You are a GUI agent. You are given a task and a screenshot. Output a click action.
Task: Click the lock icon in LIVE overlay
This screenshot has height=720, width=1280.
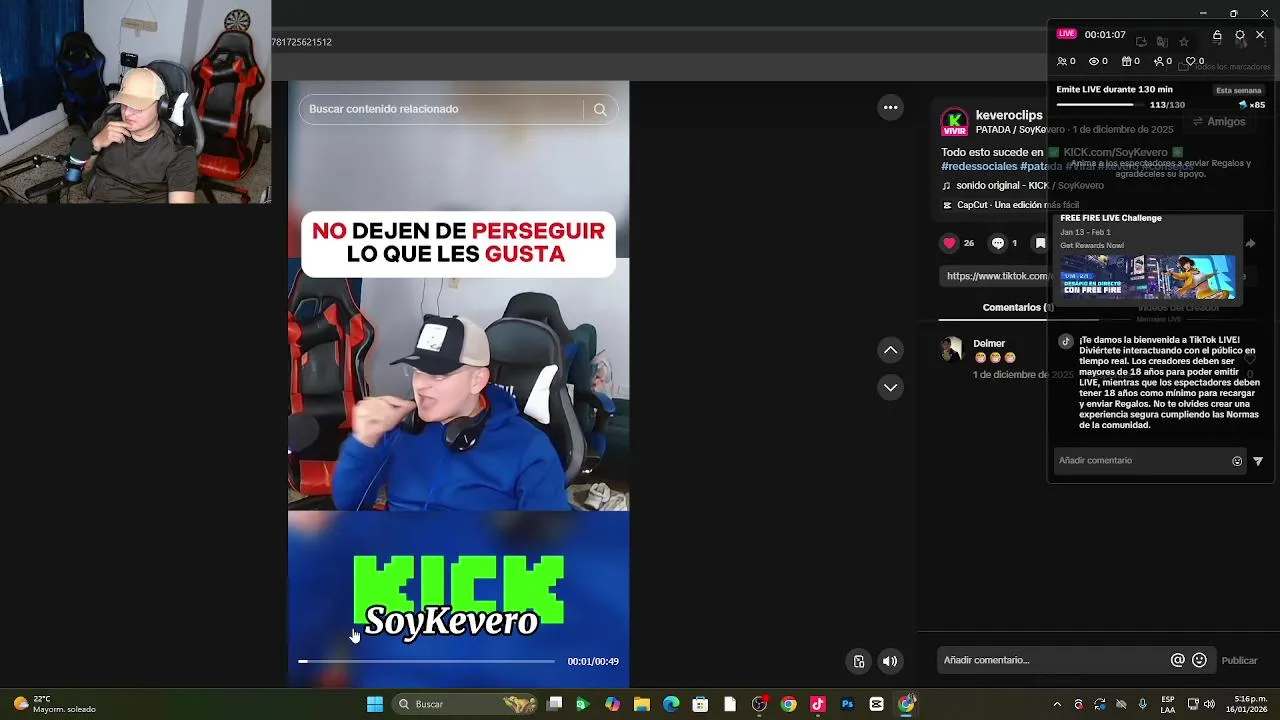(x=1217, y=35)
